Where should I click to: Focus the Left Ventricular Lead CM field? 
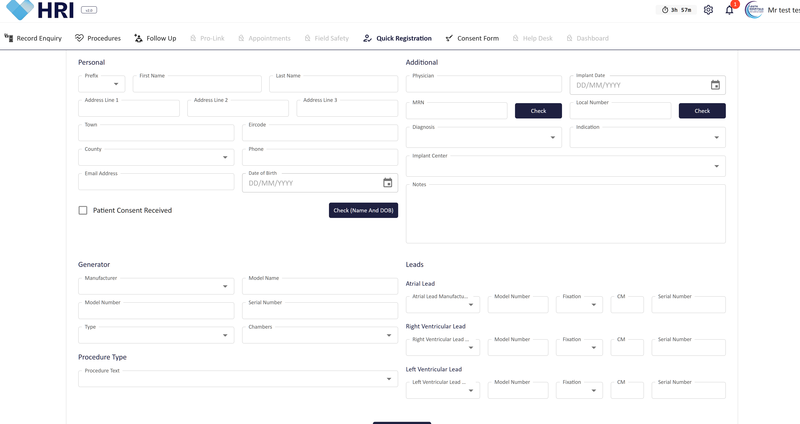[627, 390]
